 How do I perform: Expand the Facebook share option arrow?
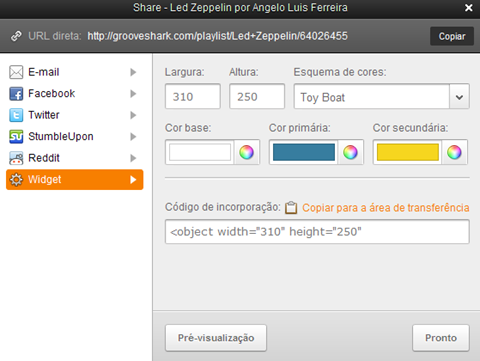pyautogui.click(x=133, y=94)
